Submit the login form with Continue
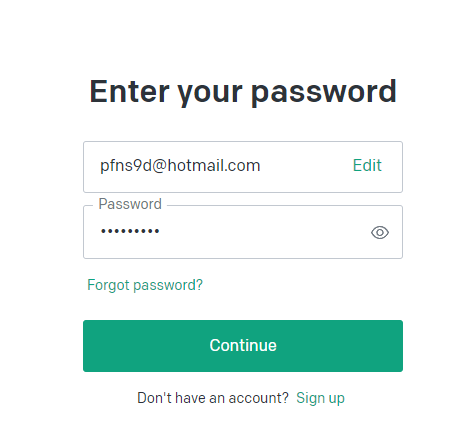Viewport: 473px width, 447px height. pos(243,346)
